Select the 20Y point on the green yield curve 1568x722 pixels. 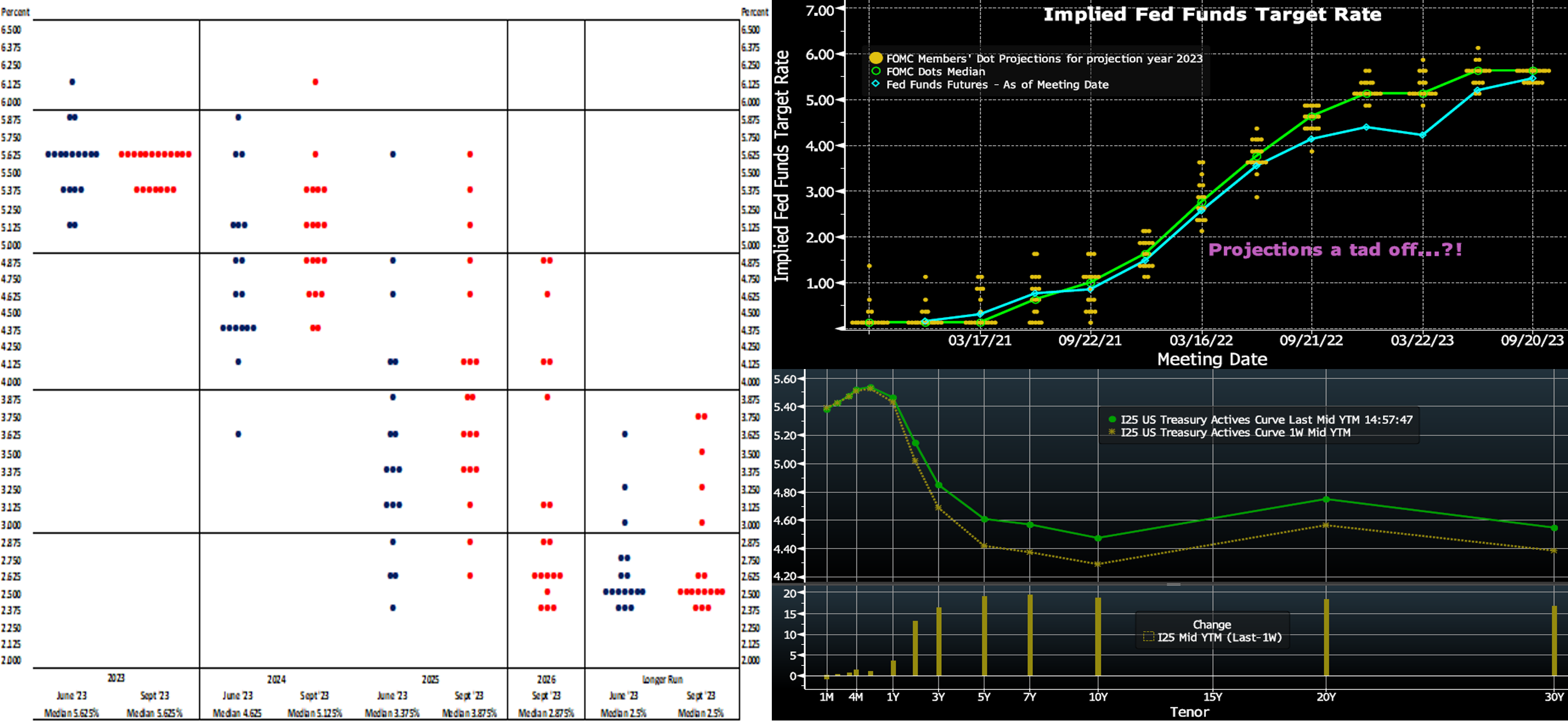point(1326,499)
